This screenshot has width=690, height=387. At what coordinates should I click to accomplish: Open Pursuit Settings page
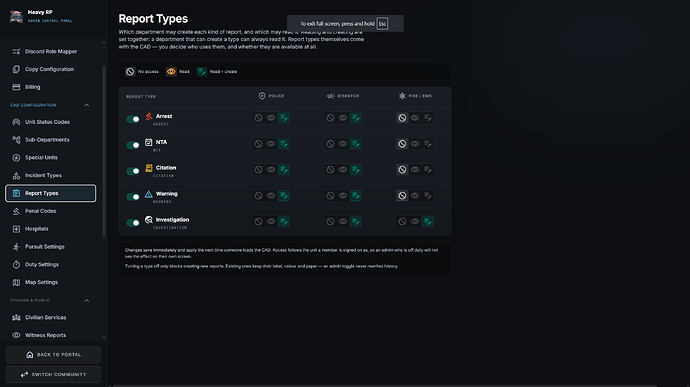(x=51, y=247)
